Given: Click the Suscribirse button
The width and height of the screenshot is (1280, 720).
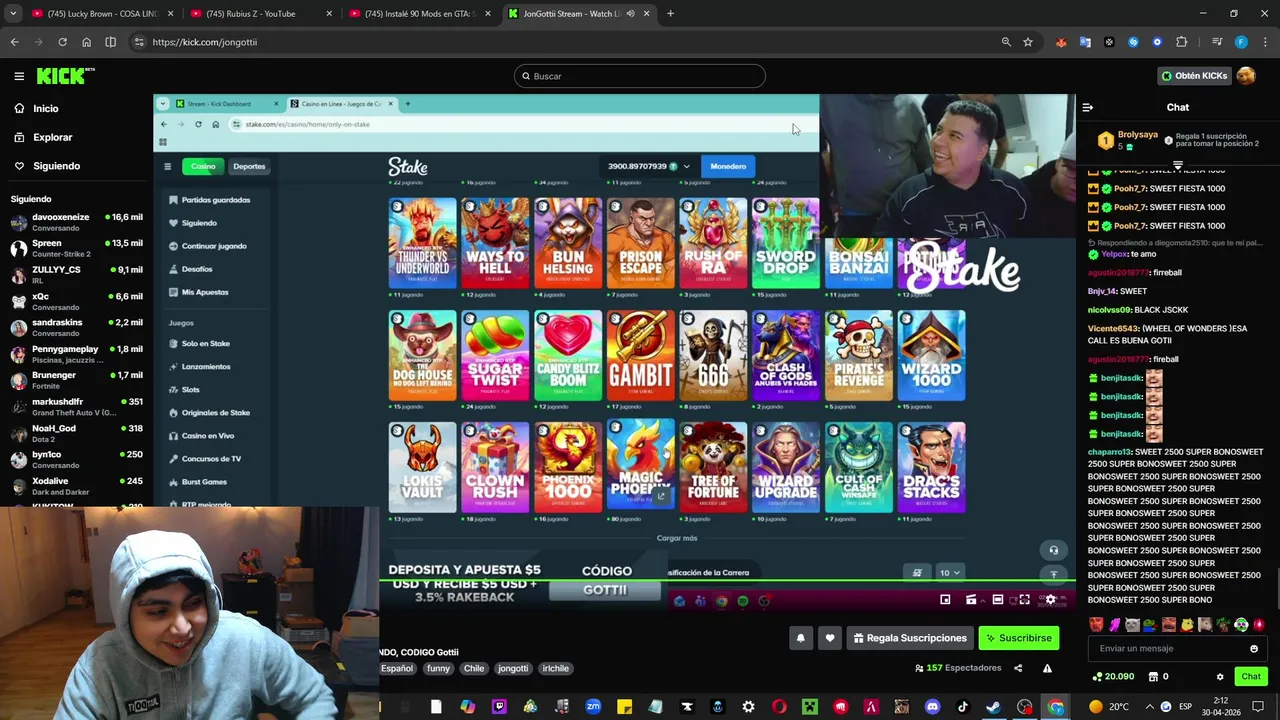Looking at the screenshot, I should pos(1018,638).
